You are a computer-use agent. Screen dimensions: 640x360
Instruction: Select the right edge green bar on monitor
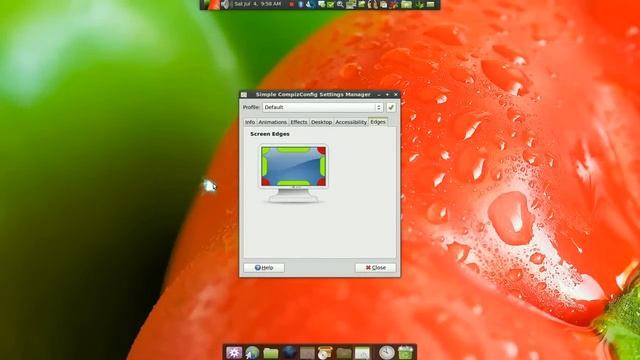(x=323, y=166)
